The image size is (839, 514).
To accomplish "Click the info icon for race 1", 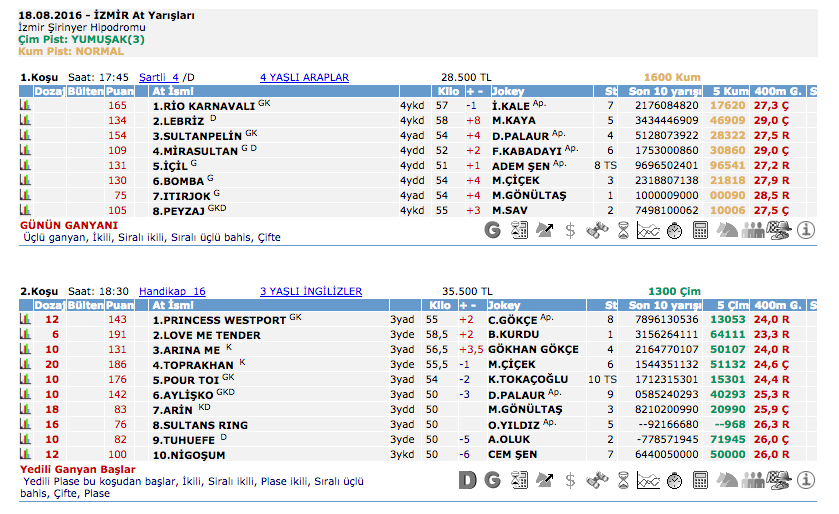I will click(x=806, y=231).
